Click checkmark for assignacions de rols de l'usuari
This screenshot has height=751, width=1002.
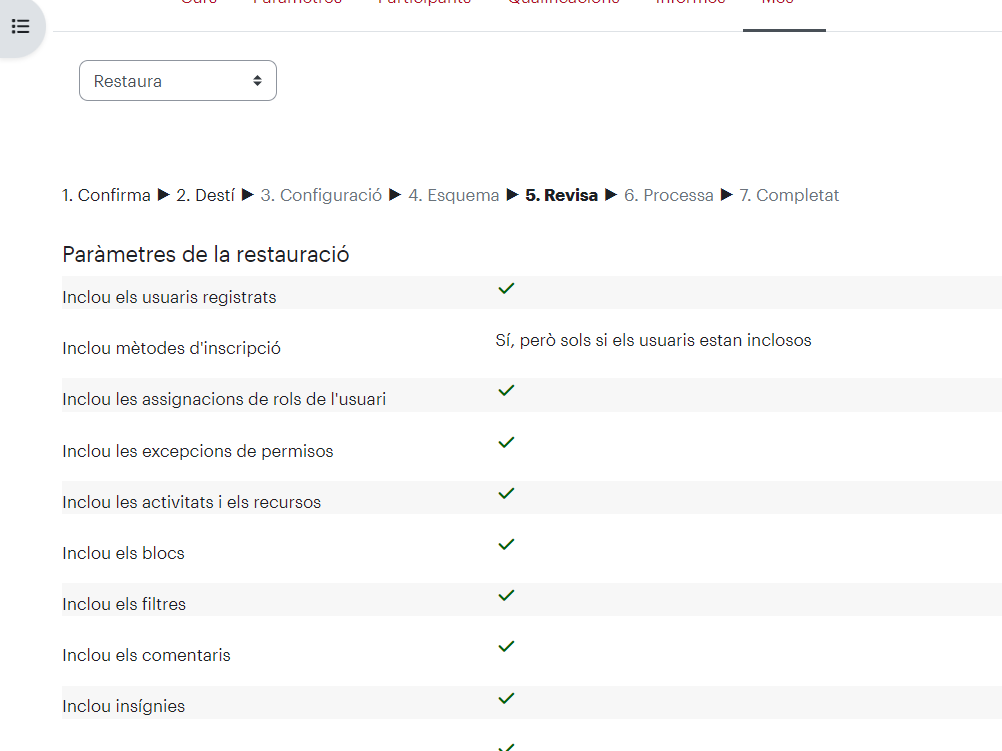coord(506,391)
